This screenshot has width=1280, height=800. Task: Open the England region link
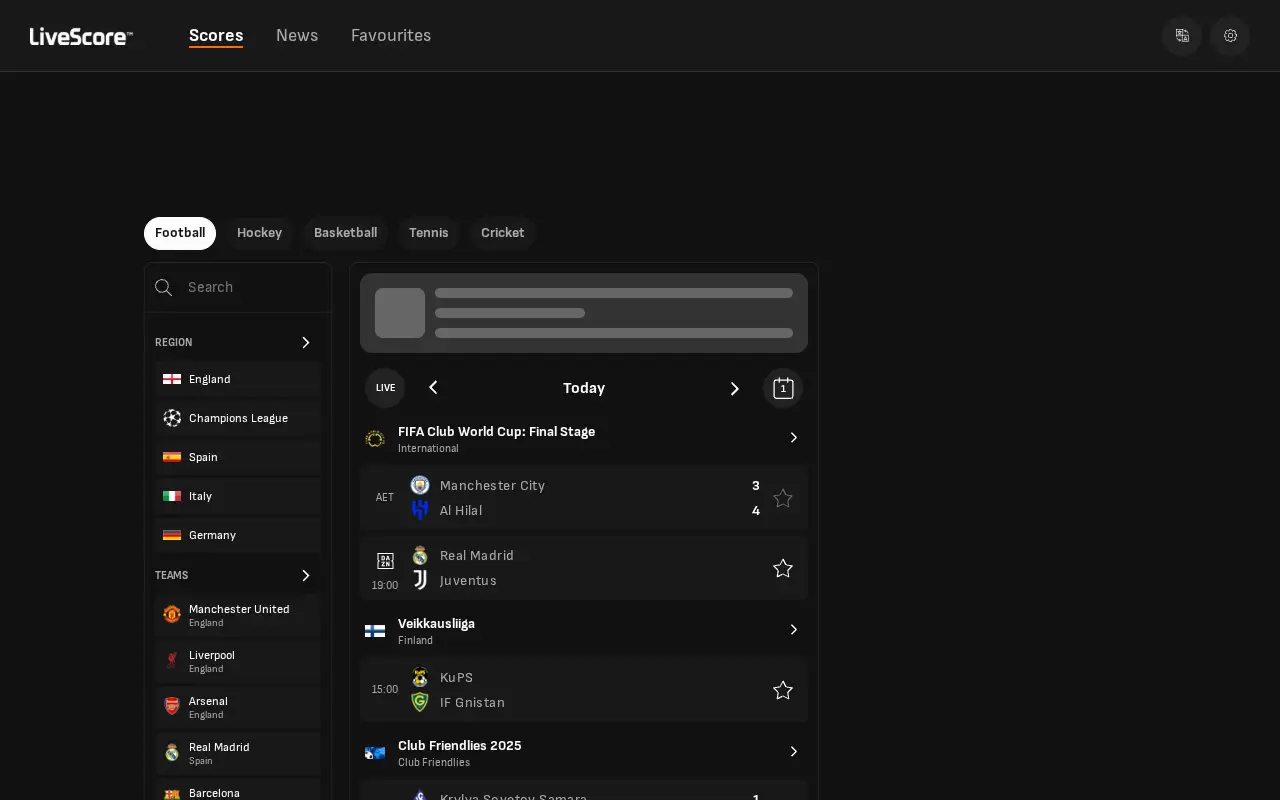coord(238,380)
